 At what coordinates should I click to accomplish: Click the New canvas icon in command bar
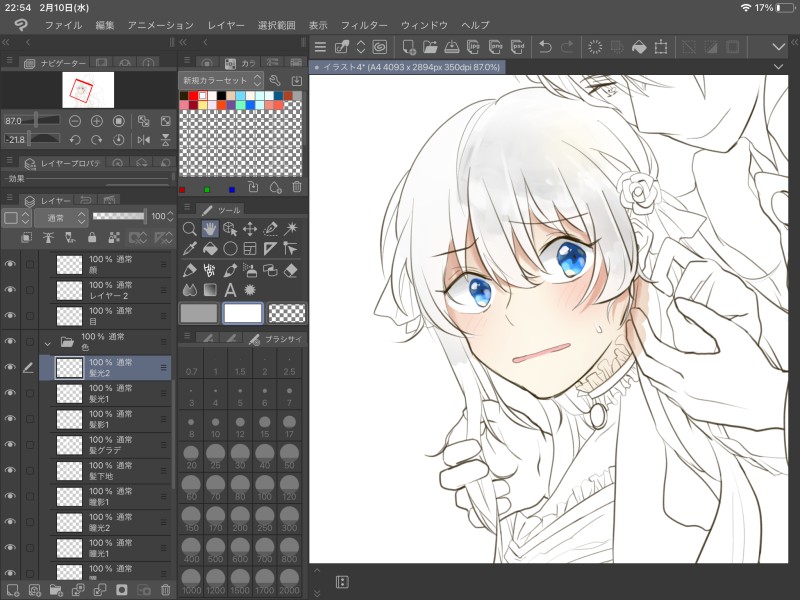pyautogui.click(x=409, y=47)
